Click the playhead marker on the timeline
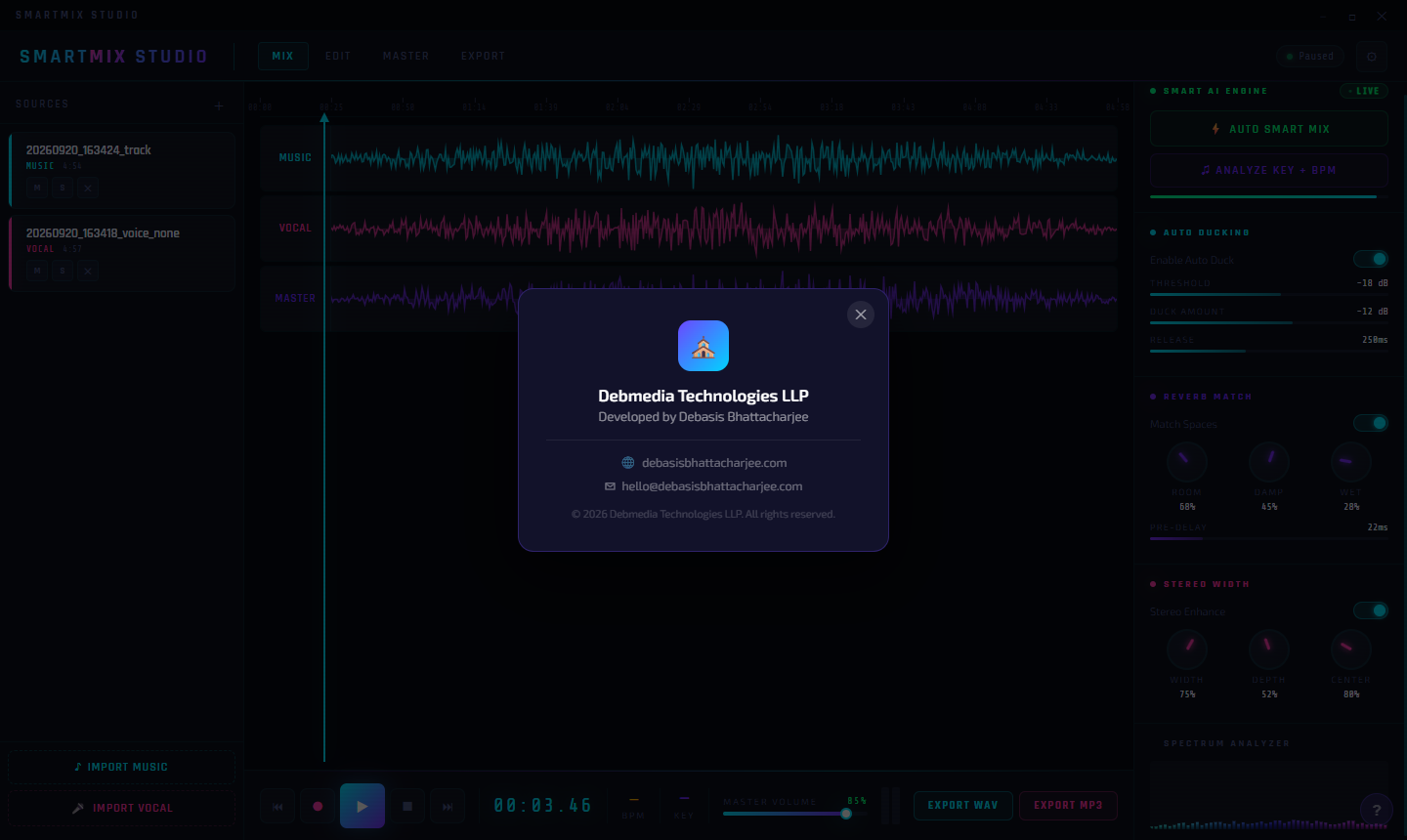 tap(324, 118)
